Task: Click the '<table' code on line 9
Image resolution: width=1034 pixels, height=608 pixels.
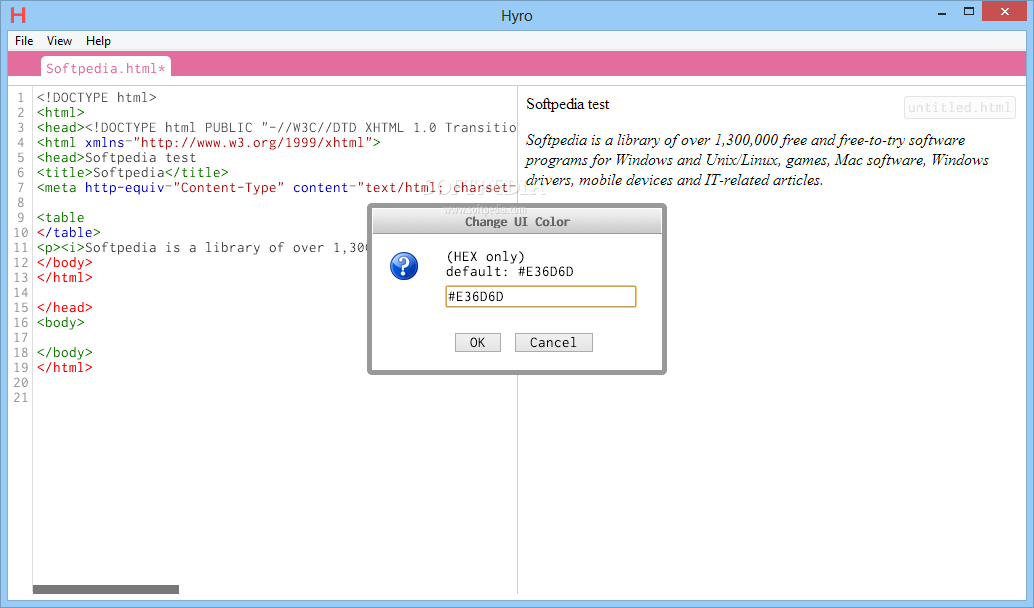Action: [x=61, y=218]
